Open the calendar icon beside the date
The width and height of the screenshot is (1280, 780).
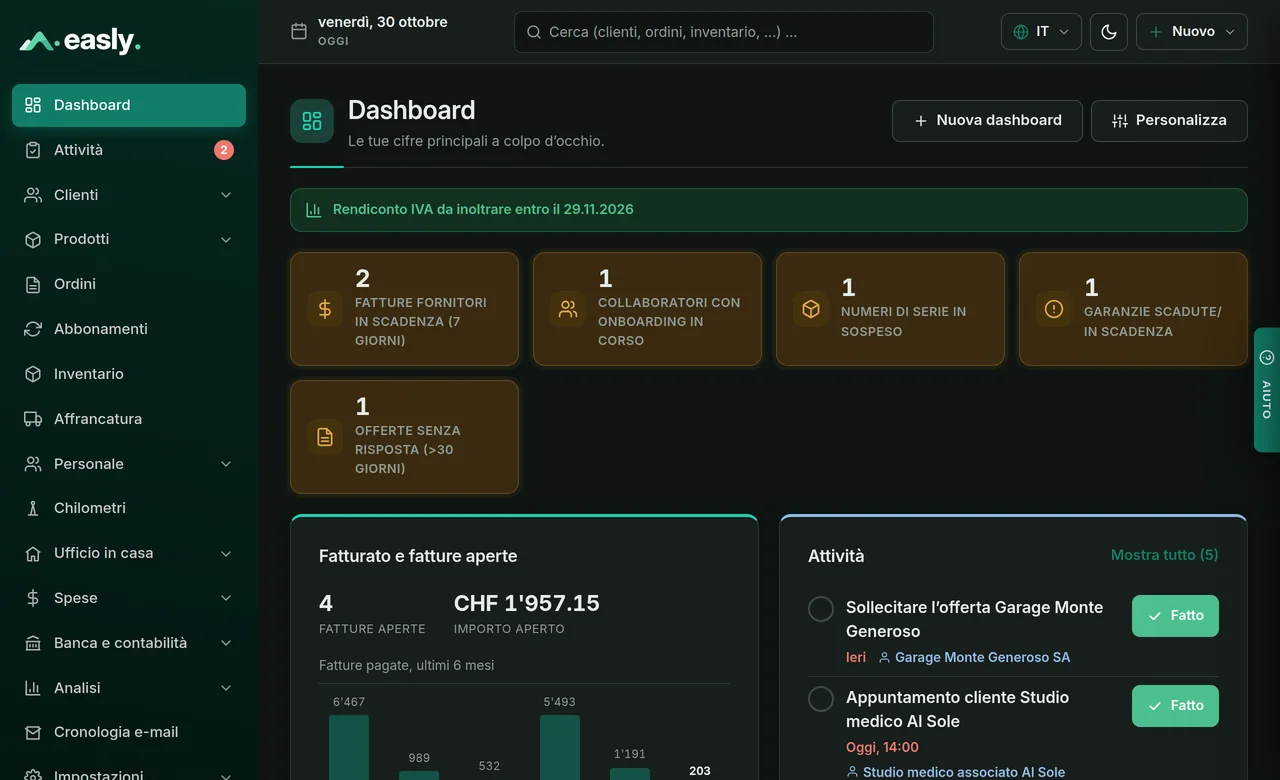tap(299, 31)
